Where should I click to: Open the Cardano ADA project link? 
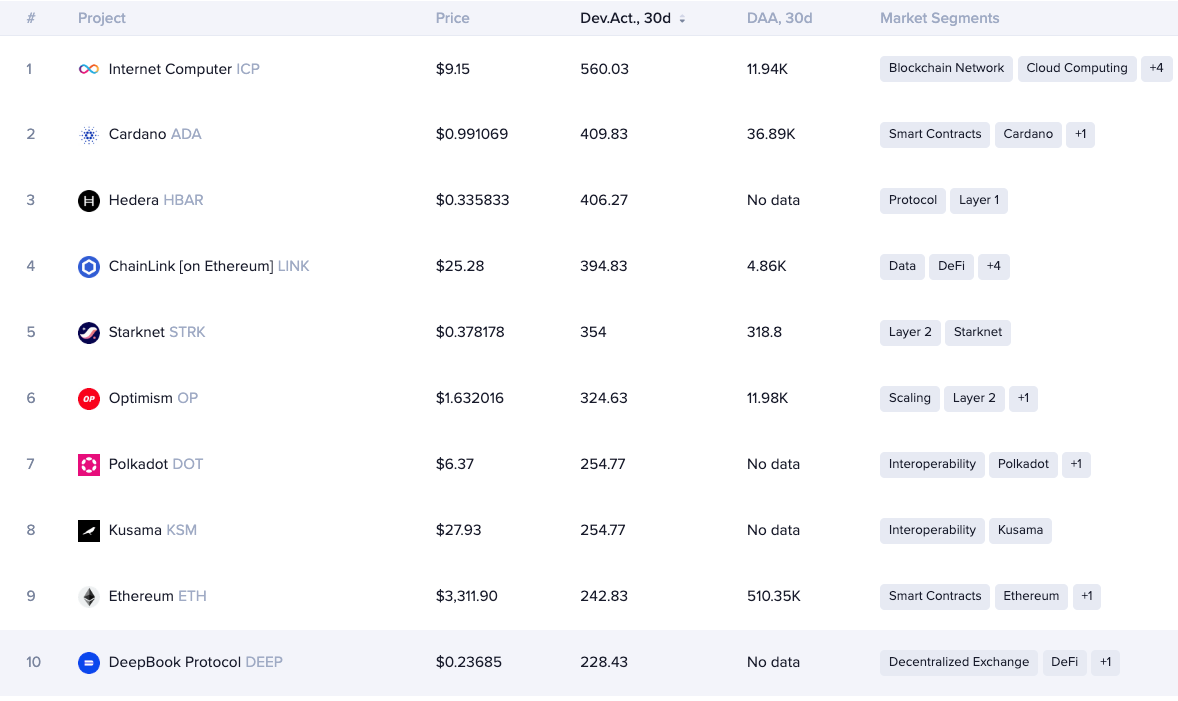click(155, 134)
